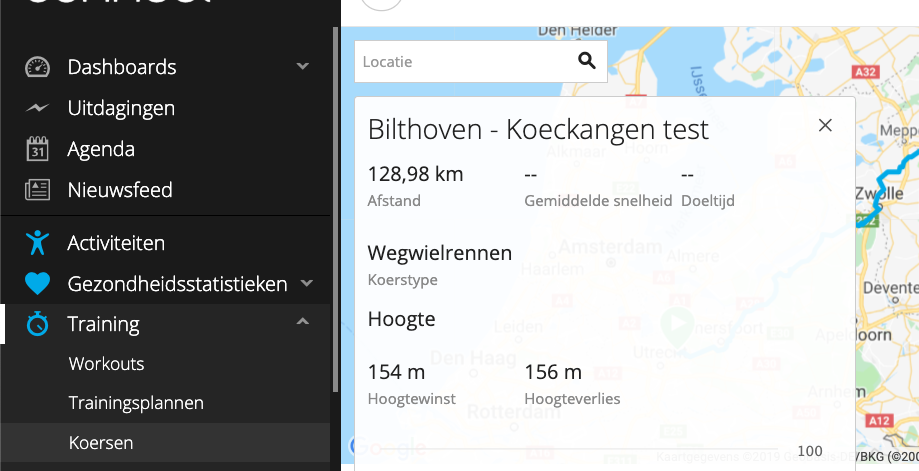The width and height of the screenshot is (919, 471).
Task: Click the Gezondheidsstatistieken heart icon
Action: point(37,285)
